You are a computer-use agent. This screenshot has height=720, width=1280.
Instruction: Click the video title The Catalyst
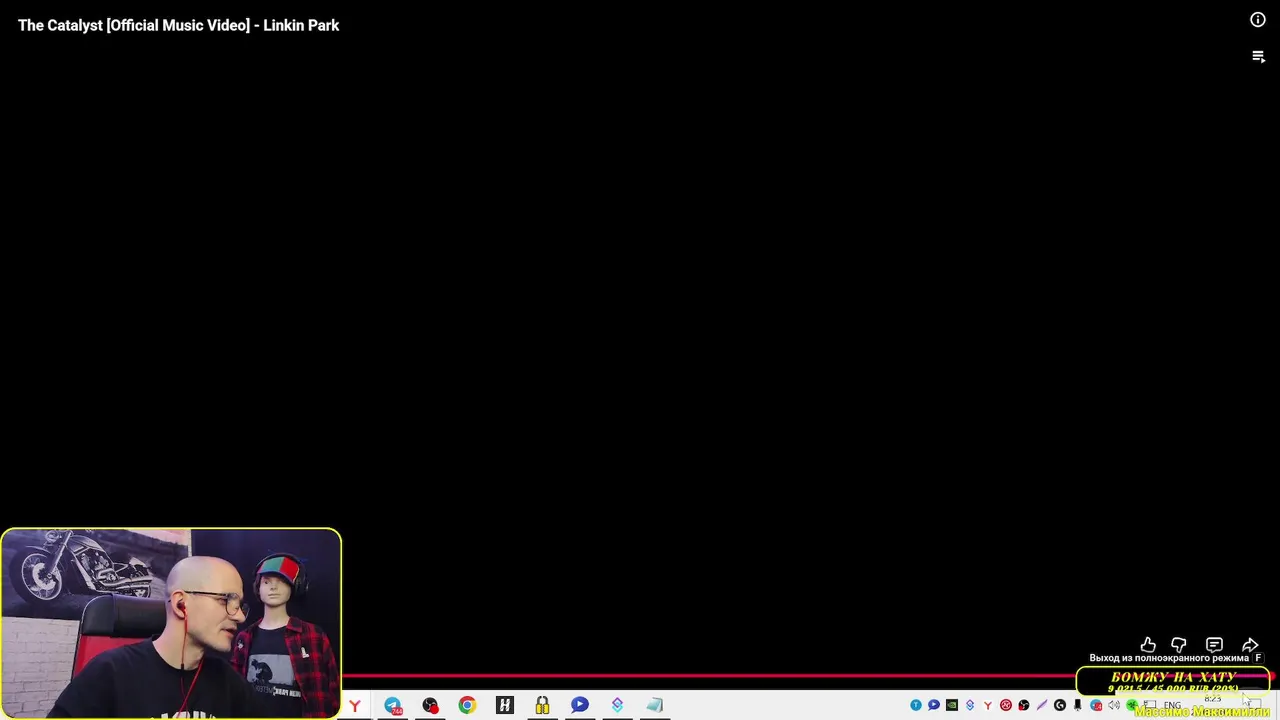(x=178, y=25)
